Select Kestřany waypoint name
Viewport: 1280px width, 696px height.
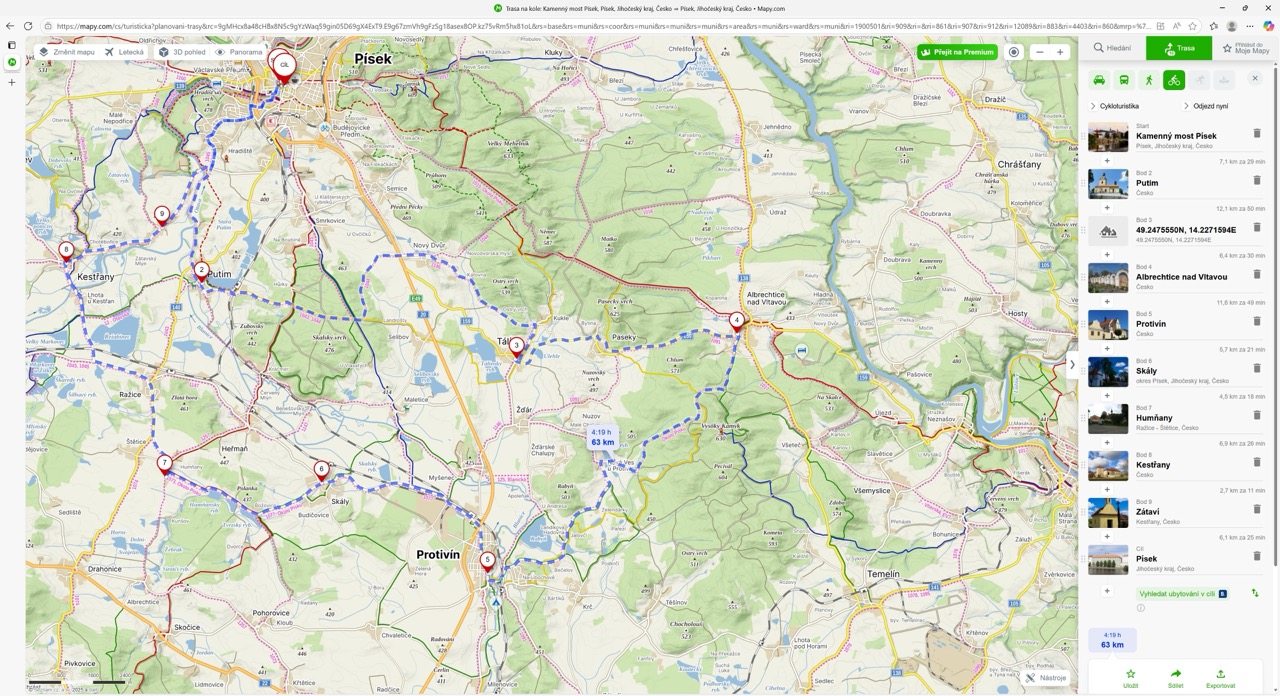click(1153, 465)
